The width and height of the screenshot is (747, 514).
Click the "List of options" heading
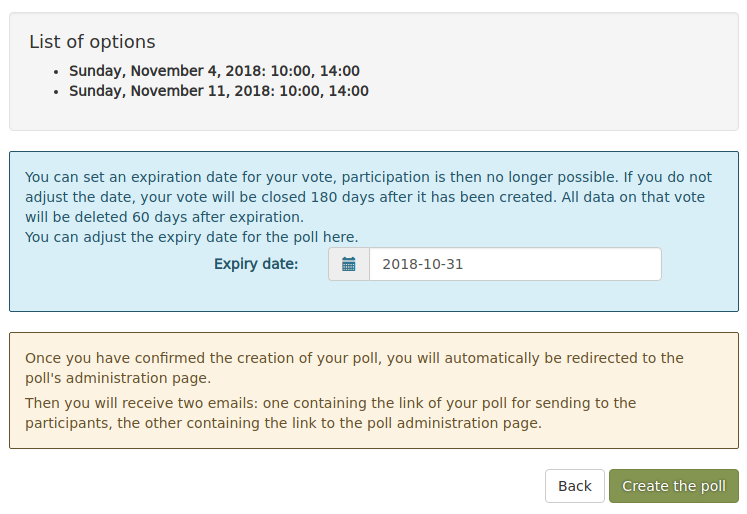point(92,42)
